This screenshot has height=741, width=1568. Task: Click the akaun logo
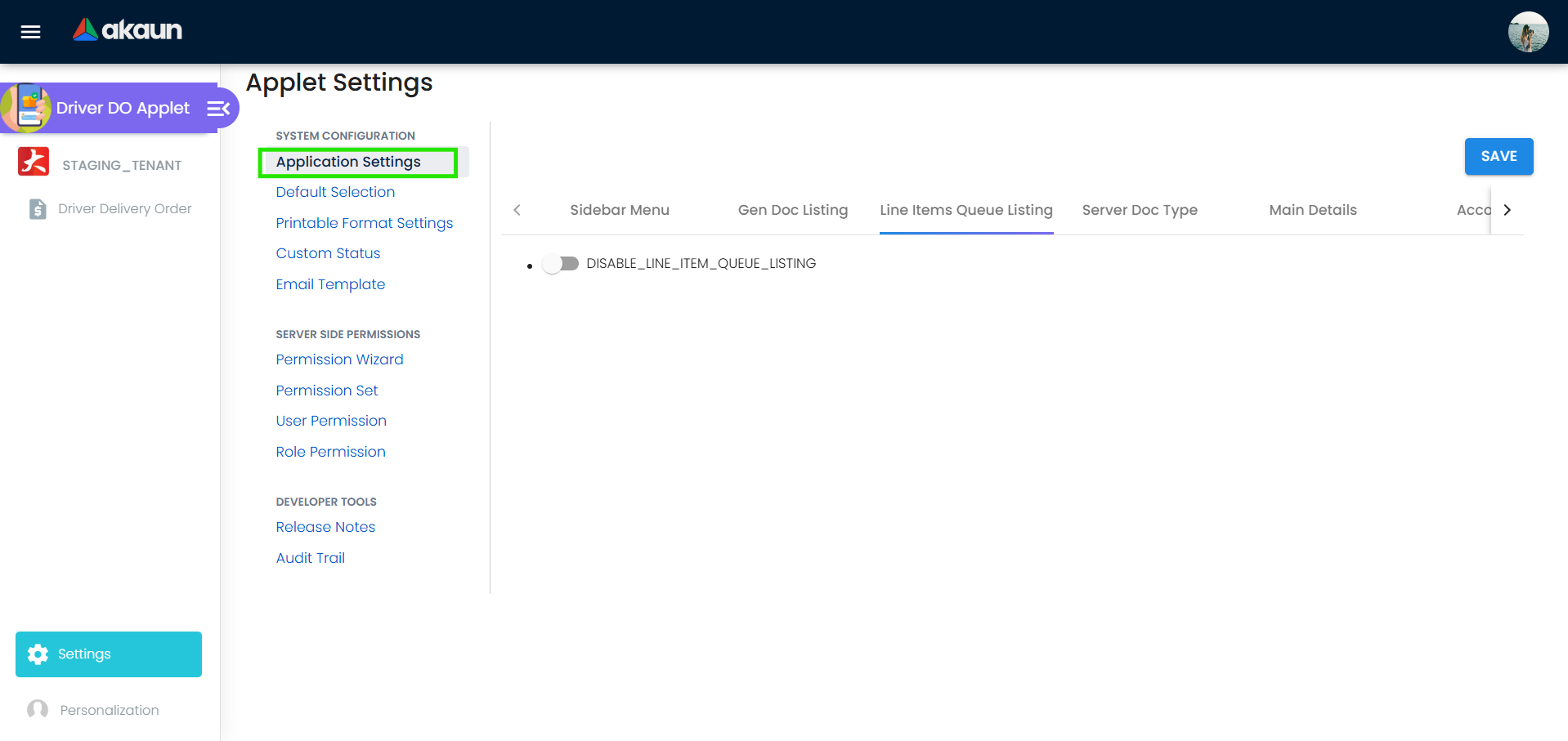(127, 30)
